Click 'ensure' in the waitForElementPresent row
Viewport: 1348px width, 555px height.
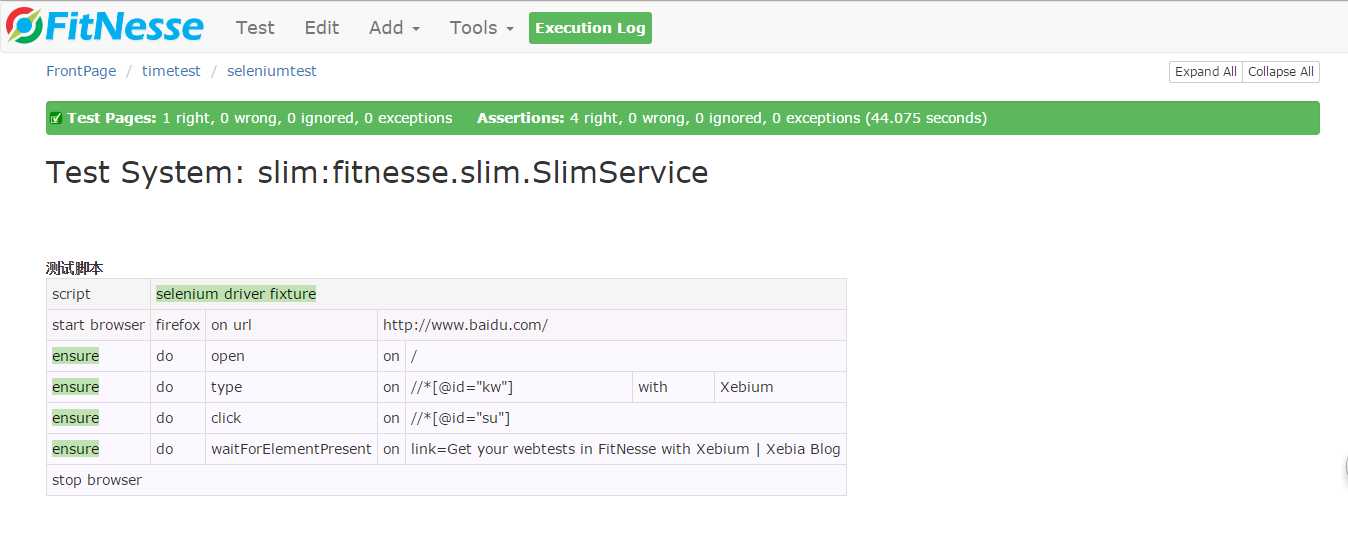tap(75, 449)
